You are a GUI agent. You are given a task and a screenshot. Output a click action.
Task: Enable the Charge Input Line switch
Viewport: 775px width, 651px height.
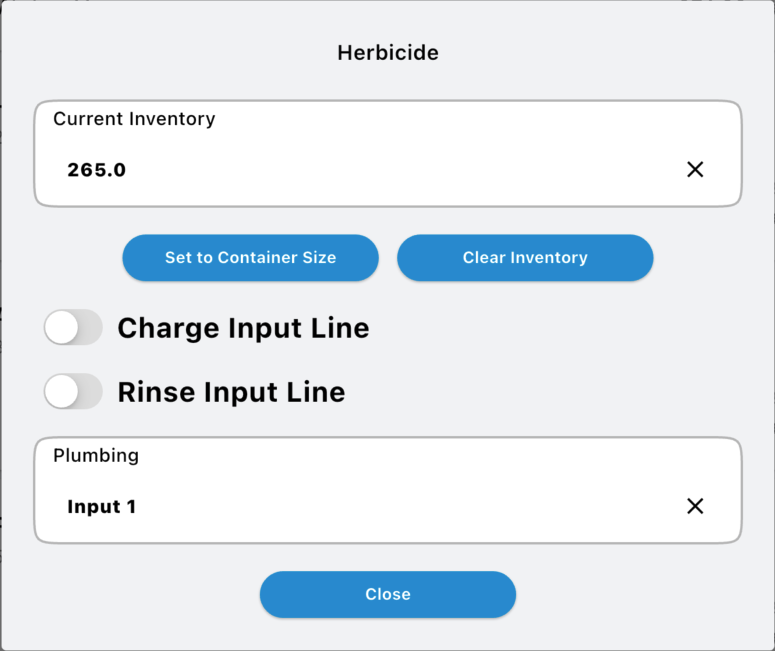click(73, 328)
